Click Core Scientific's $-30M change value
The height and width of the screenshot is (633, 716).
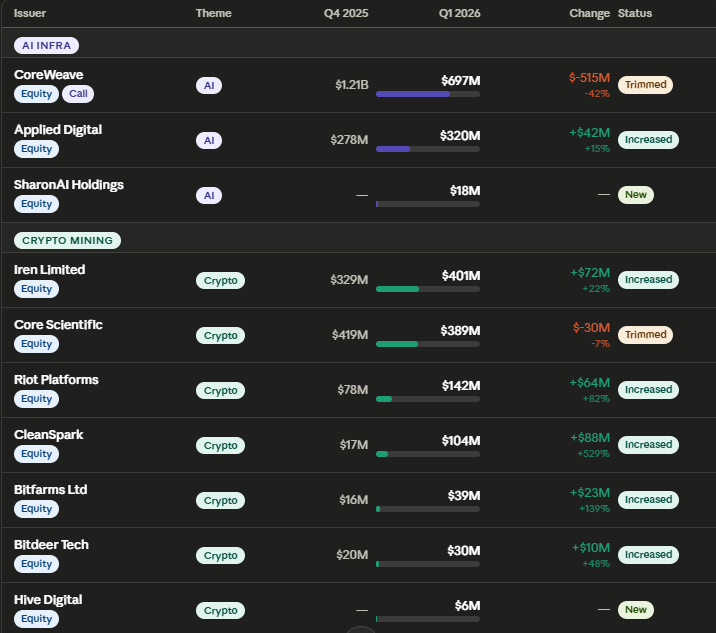[591, 327]
